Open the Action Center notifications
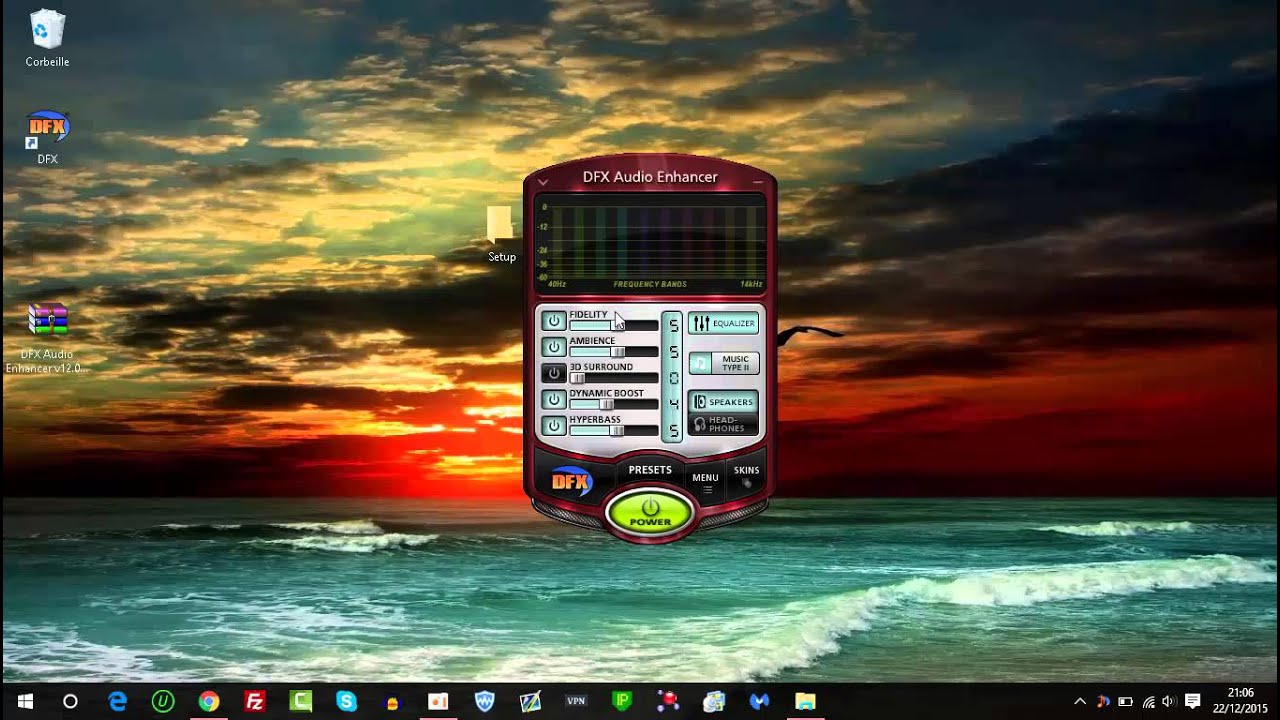 [x=1192, y=702]
